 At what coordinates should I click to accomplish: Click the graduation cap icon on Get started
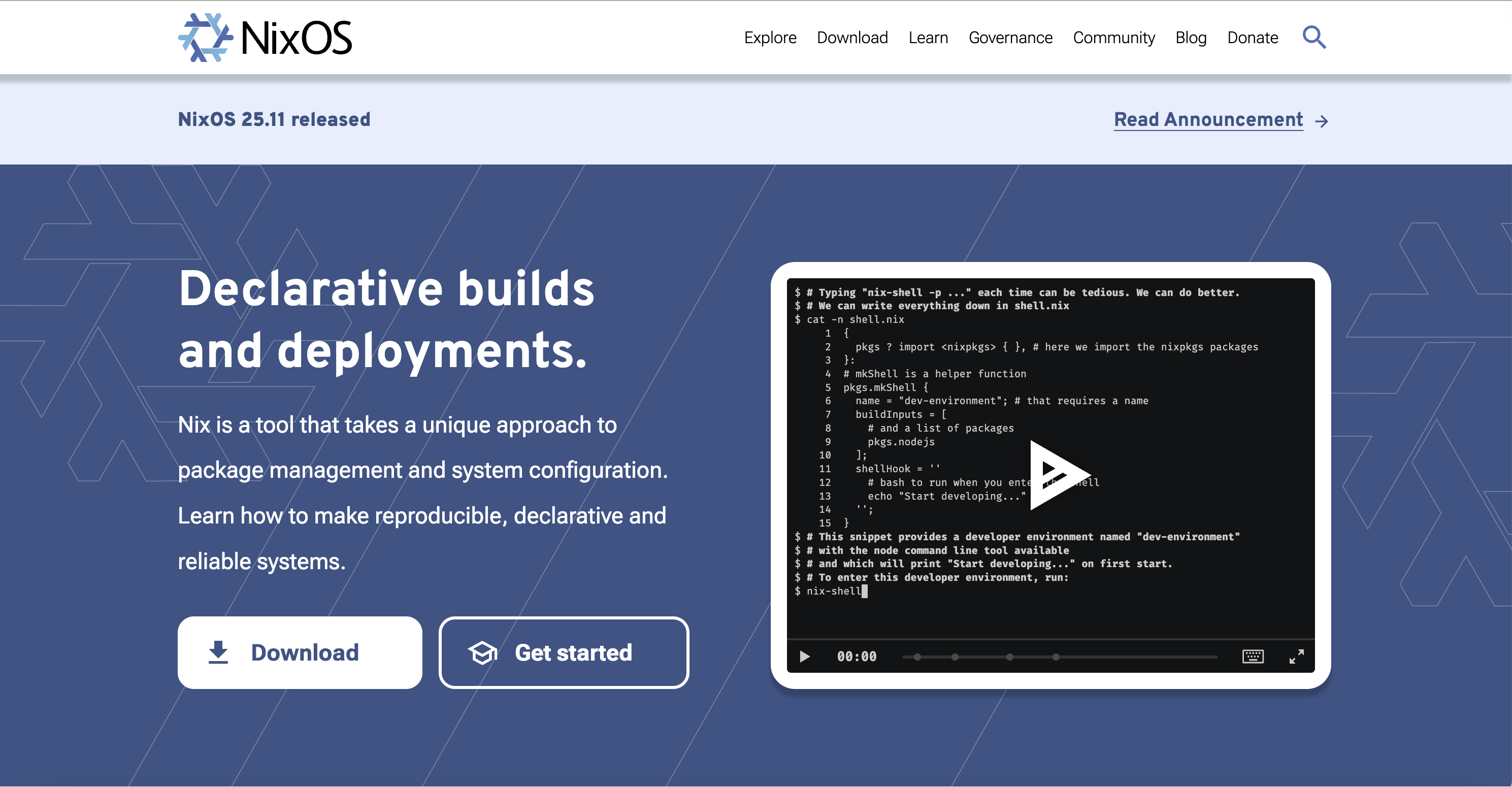pos(481,652)
